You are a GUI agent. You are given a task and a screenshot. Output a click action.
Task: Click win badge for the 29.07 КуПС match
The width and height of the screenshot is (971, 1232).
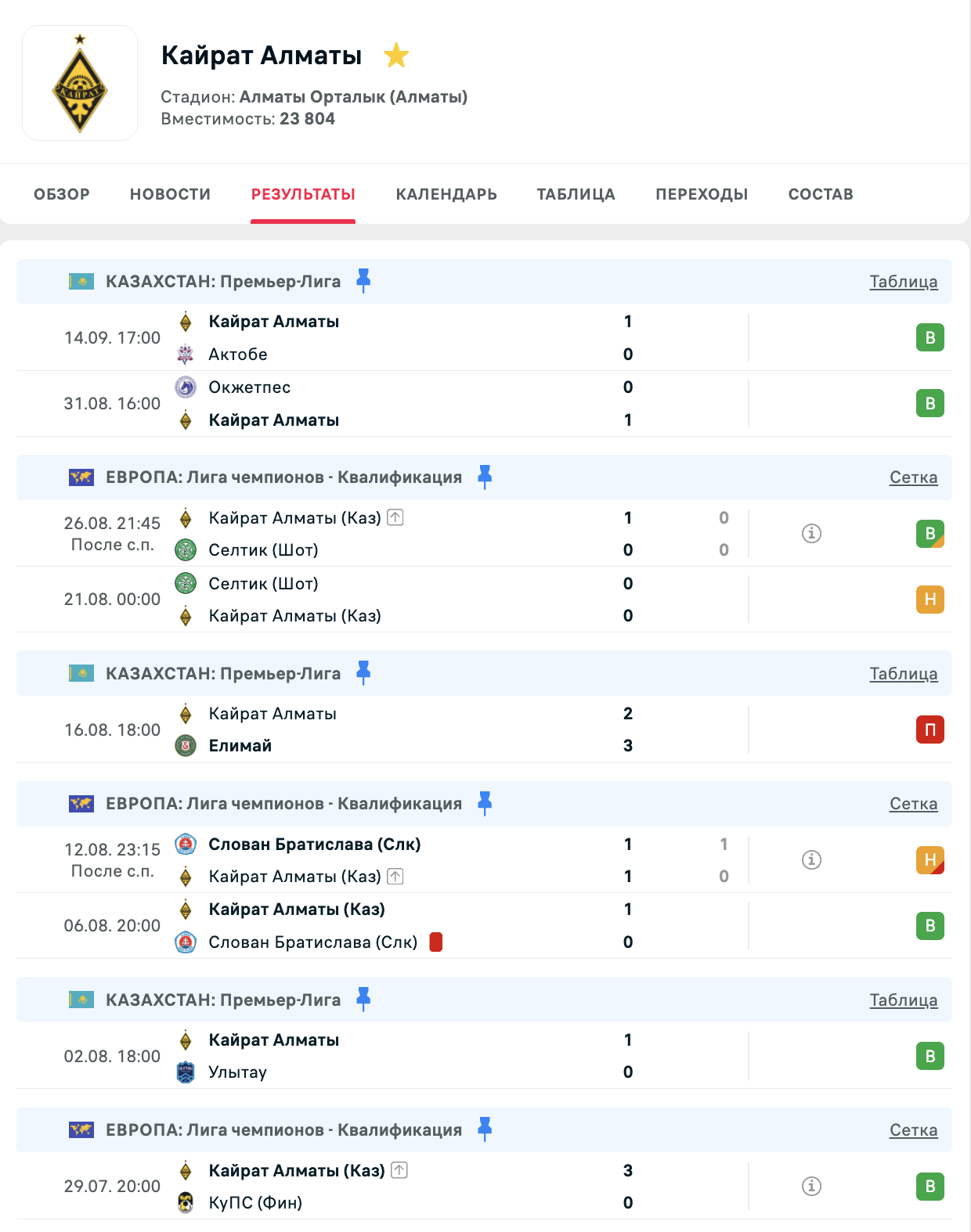(930, 1187)
